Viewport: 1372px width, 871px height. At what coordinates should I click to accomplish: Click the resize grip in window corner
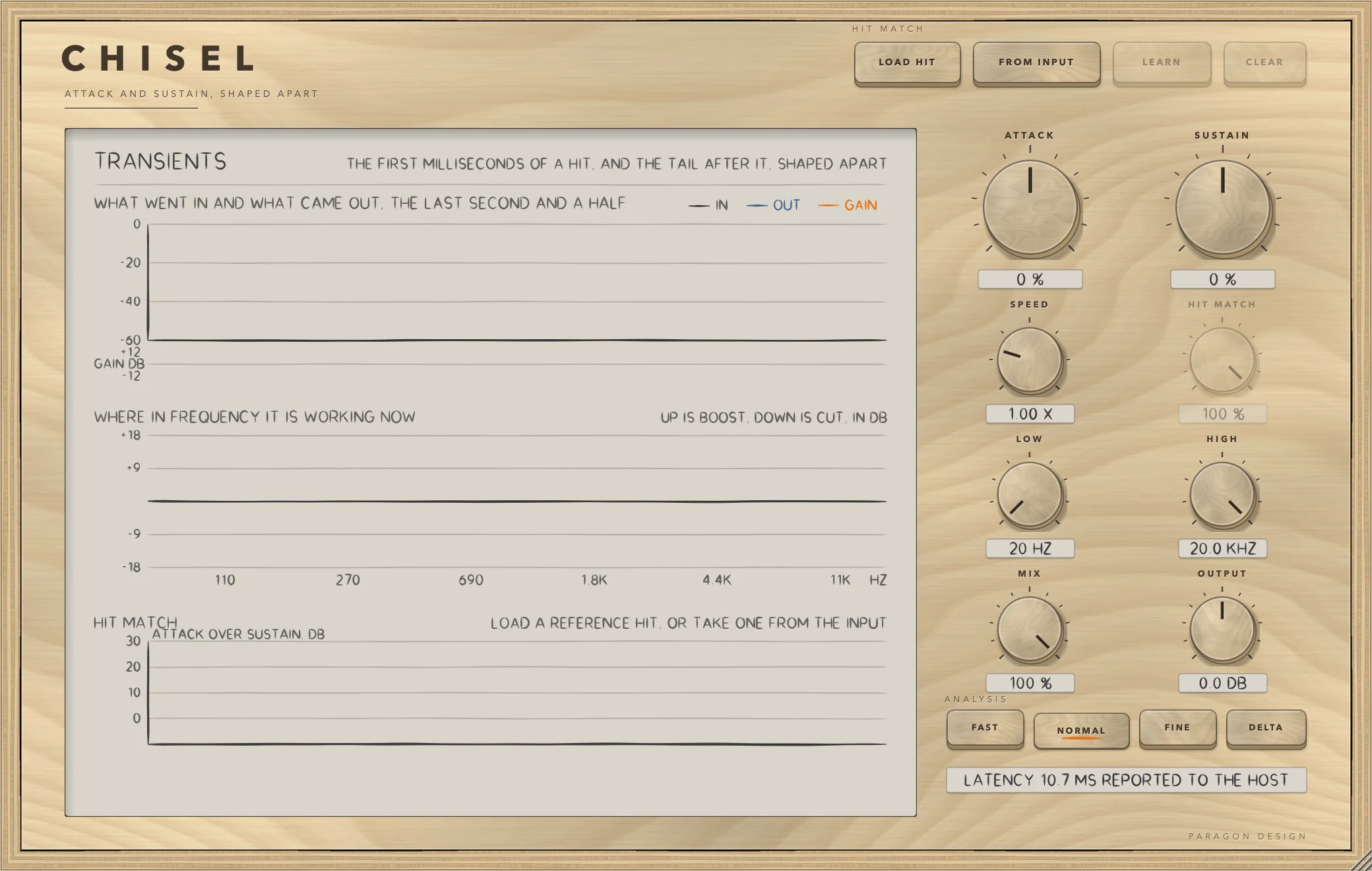[1360, 860]
